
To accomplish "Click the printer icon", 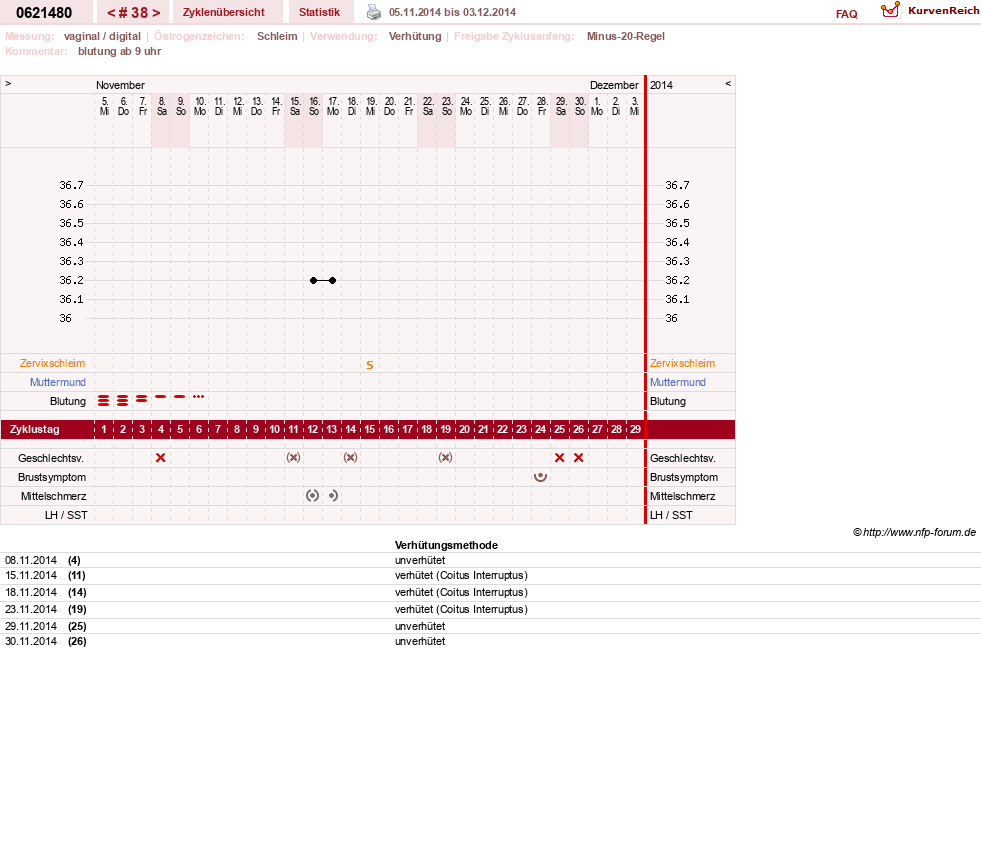I will tap(374, 12).
